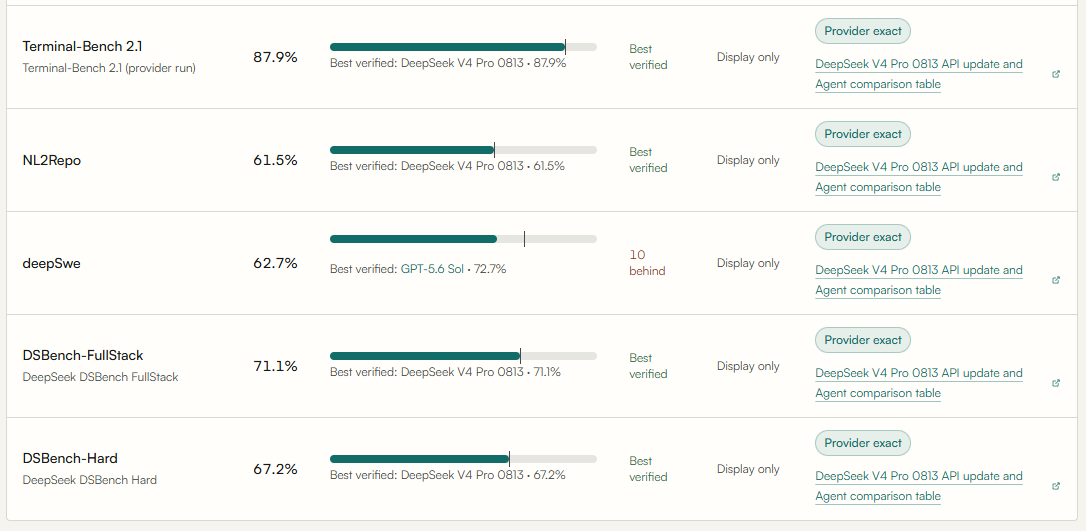Open Agent comparison table link in DSBench-FullStack row
The image size is (1086, 531).
878,393
